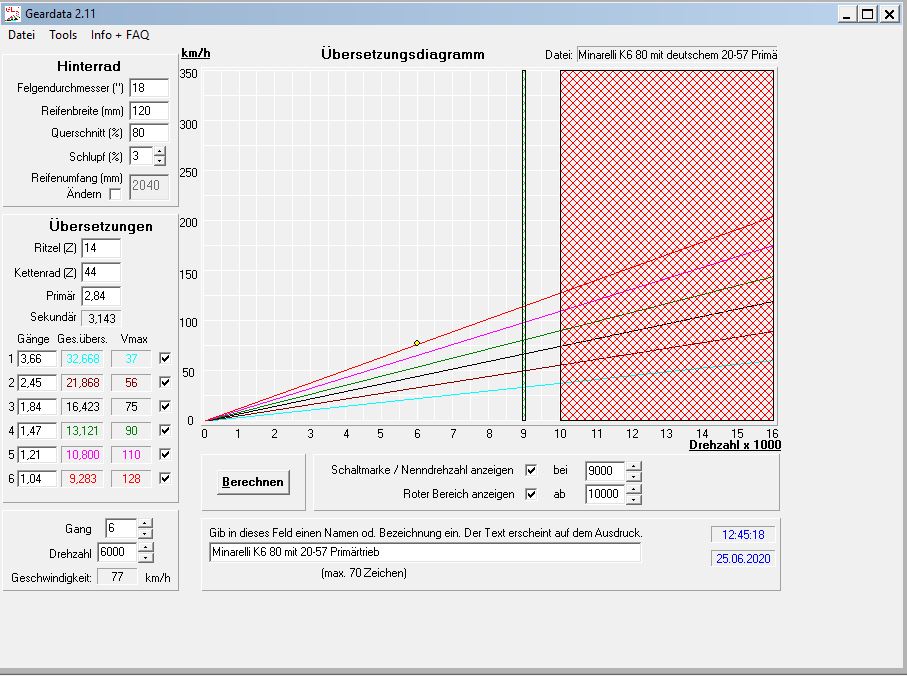This screenshot has height=676, width=907.
Task: Open the Tools menu
Action: (63, 34)
